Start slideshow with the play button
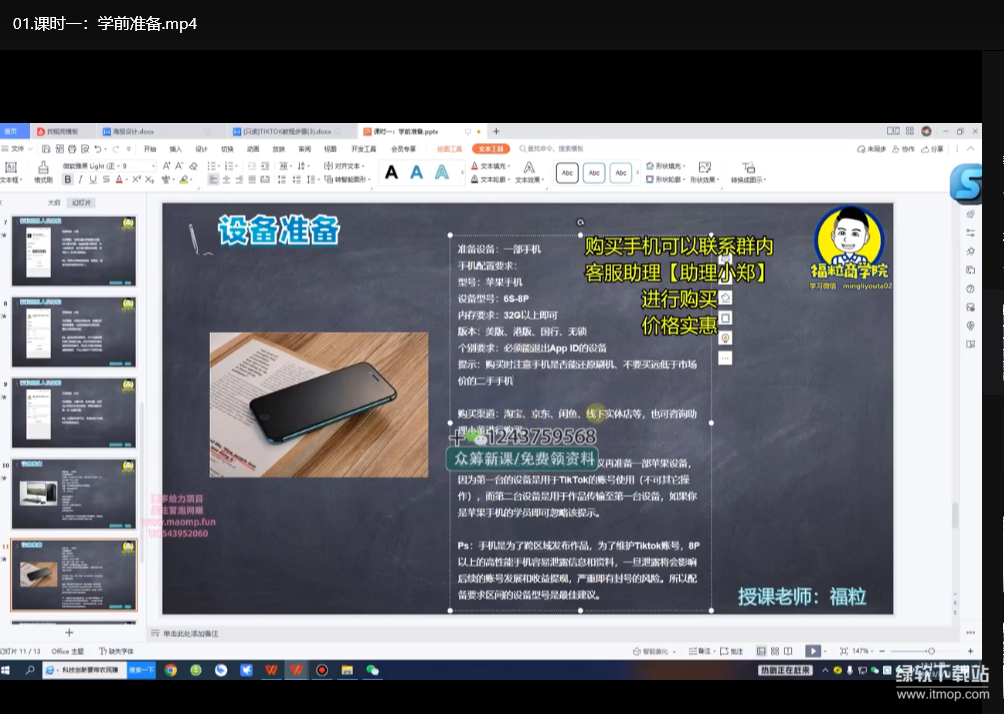Screen dimensions: 1004x714 (x=813, y=651)
